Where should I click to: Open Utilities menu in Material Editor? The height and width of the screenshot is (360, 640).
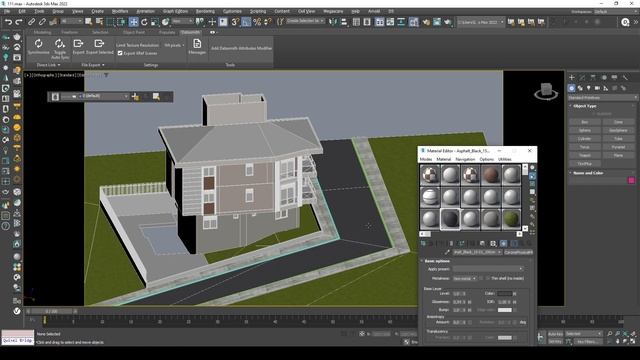coord(504,159)
